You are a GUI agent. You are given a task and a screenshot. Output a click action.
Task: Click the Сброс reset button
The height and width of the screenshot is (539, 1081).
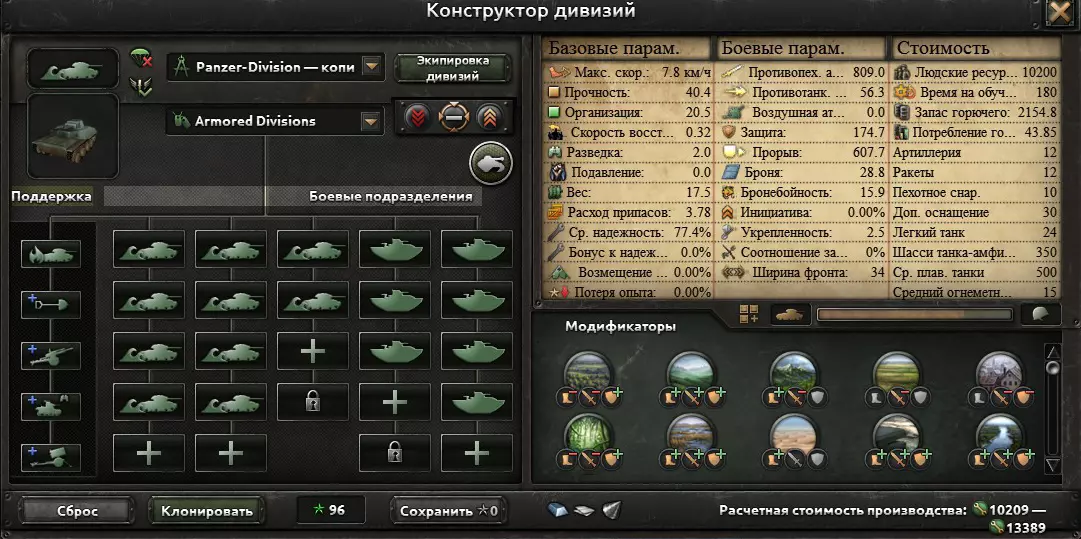click(77, 511)
